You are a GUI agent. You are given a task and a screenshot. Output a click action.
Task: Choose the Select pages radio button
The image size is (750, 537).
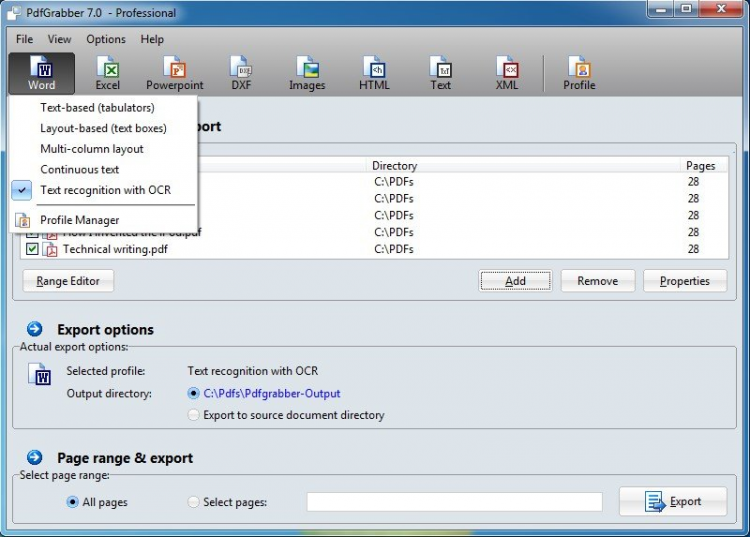coord(193,502)
